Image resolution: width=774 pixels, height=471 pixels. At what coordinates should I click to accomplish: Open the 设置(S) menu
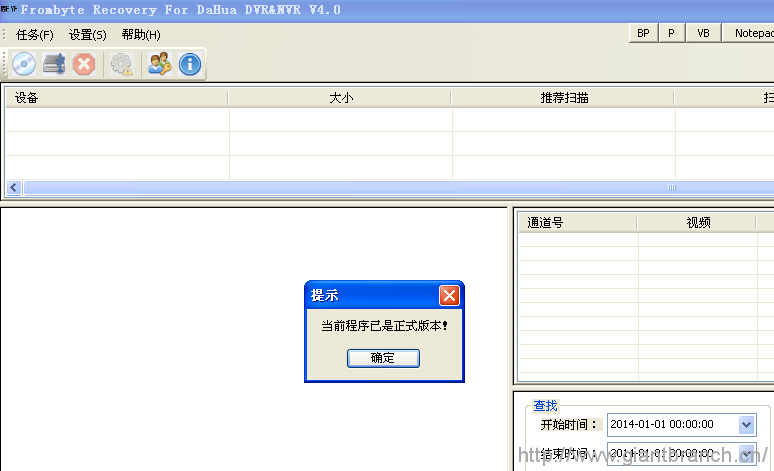click(87, 35)
